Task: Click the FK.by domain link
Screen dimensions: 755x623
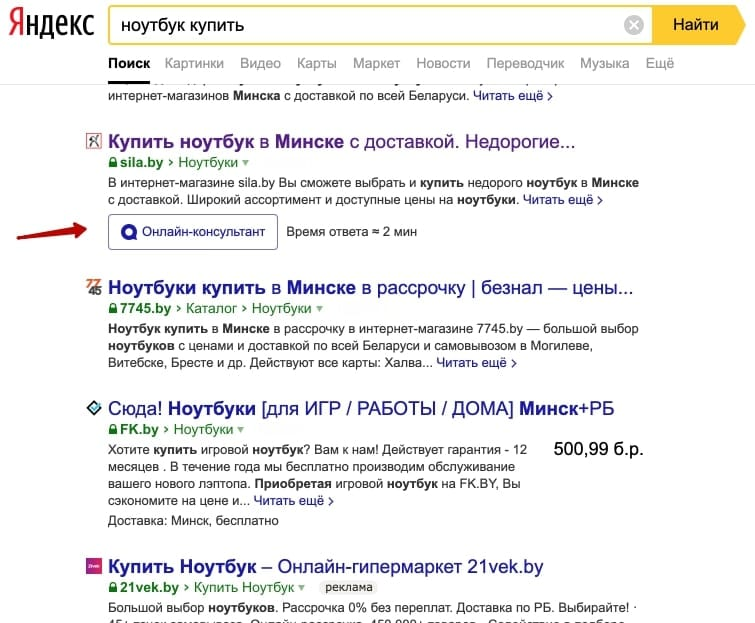Action: coord(139,429)
